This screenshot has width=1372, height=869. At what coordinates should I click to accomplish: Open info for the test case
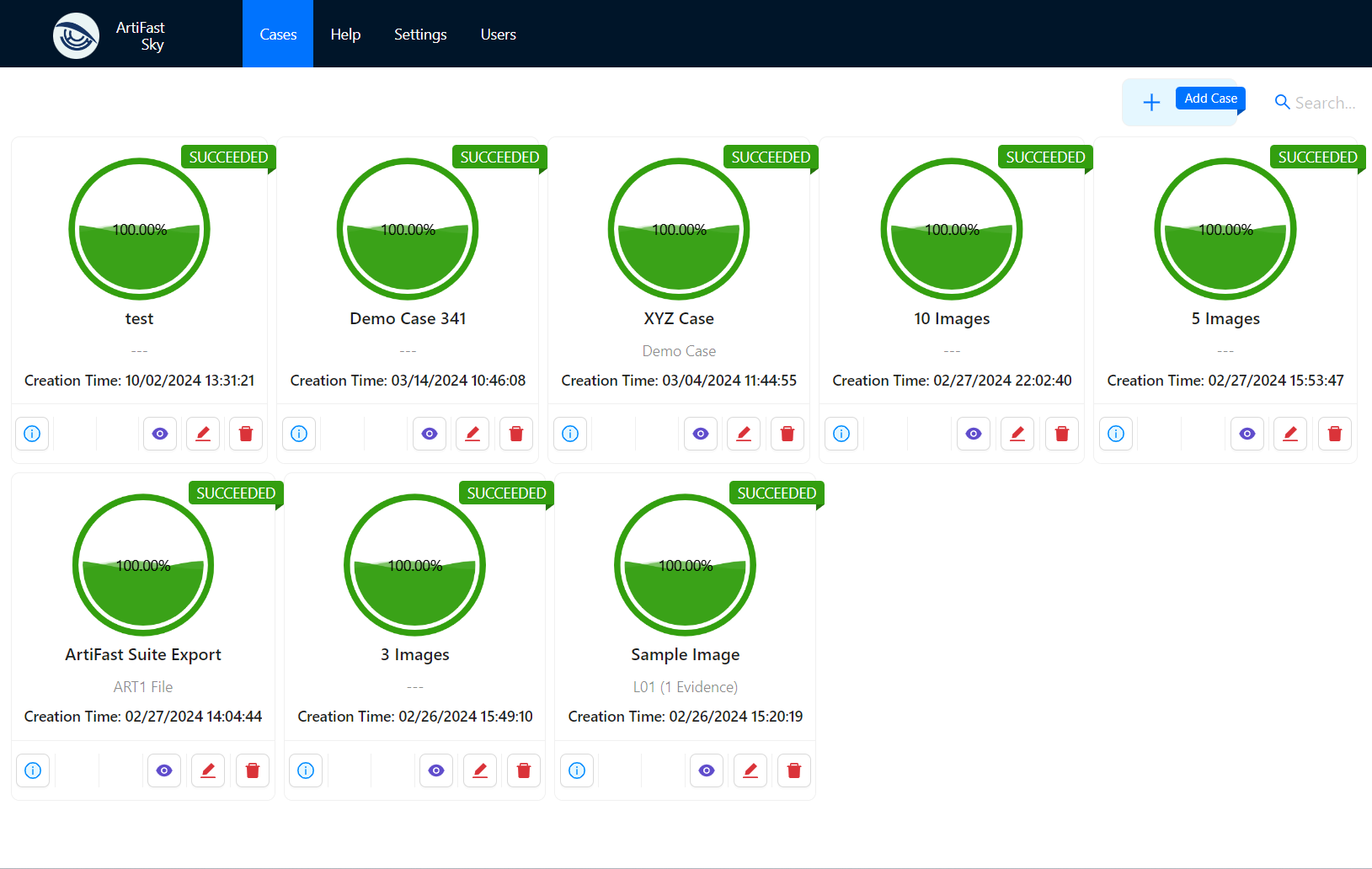pos(32,434)
